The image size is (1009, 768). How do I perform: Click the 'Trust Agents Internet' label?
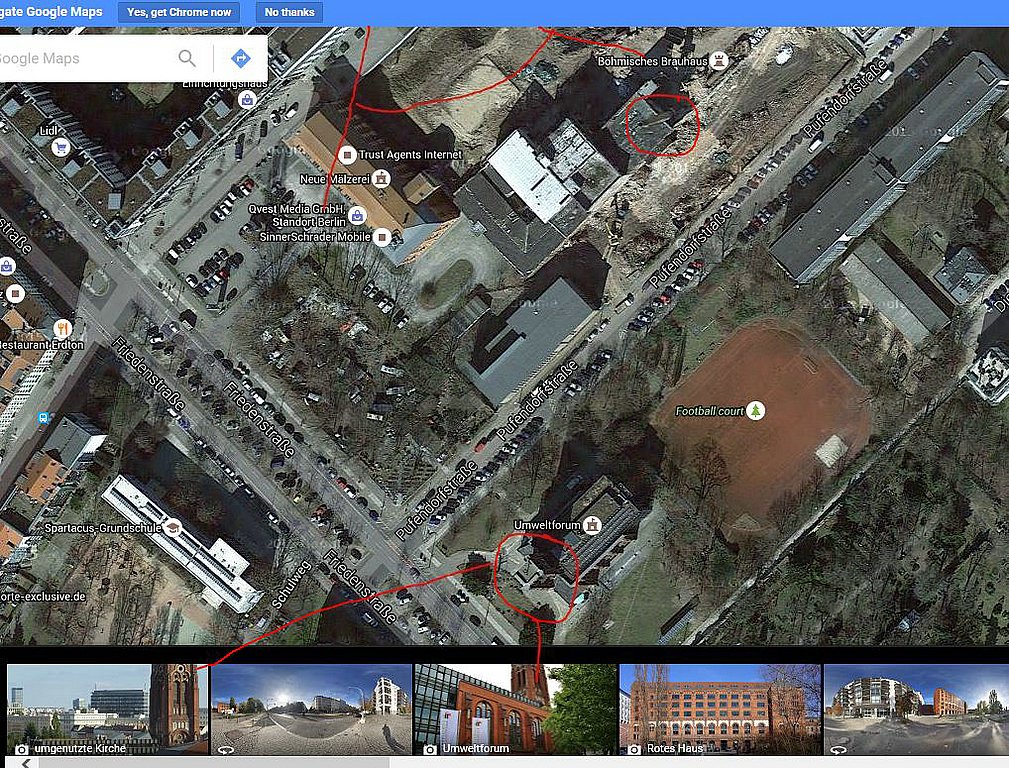[x=410, y=155]
